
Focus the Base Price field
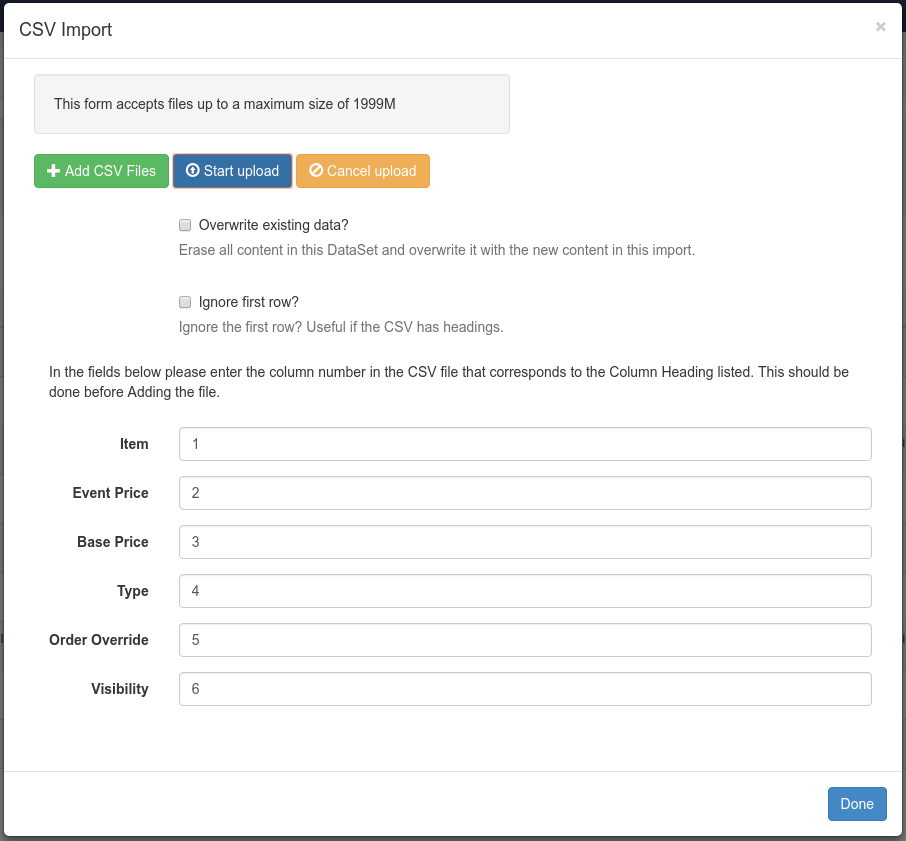(525, 542)
